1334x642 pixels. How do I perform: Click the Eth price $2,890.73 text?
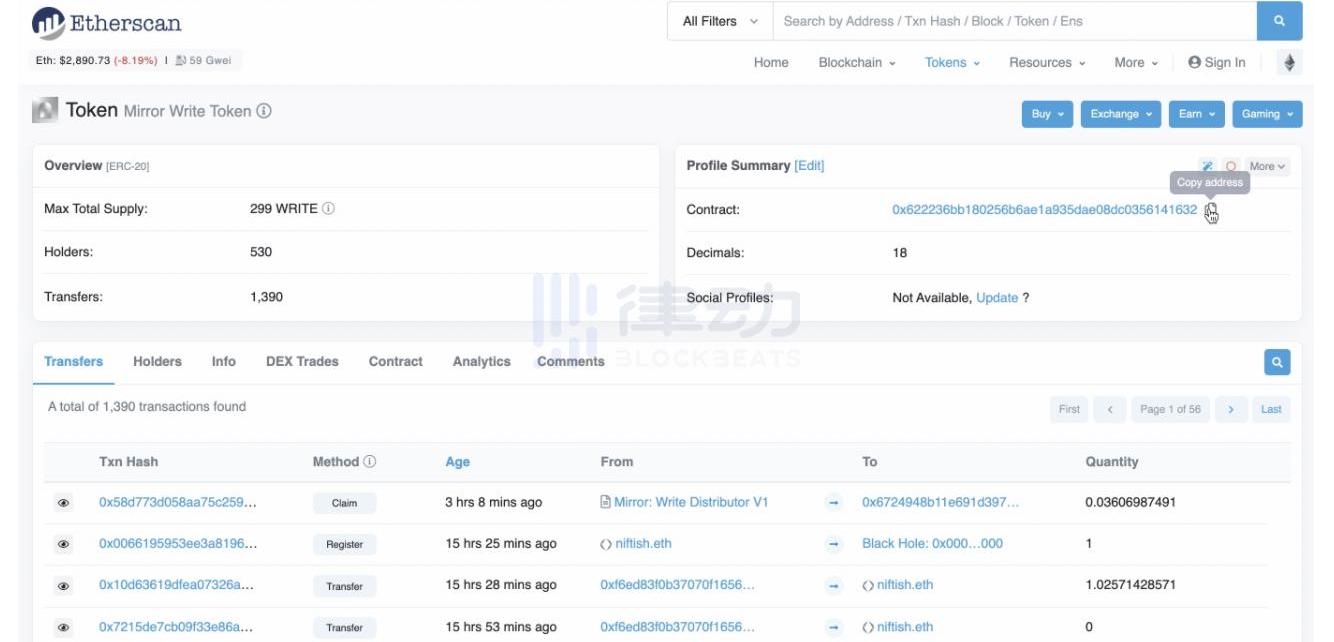[x=72, y=61]
